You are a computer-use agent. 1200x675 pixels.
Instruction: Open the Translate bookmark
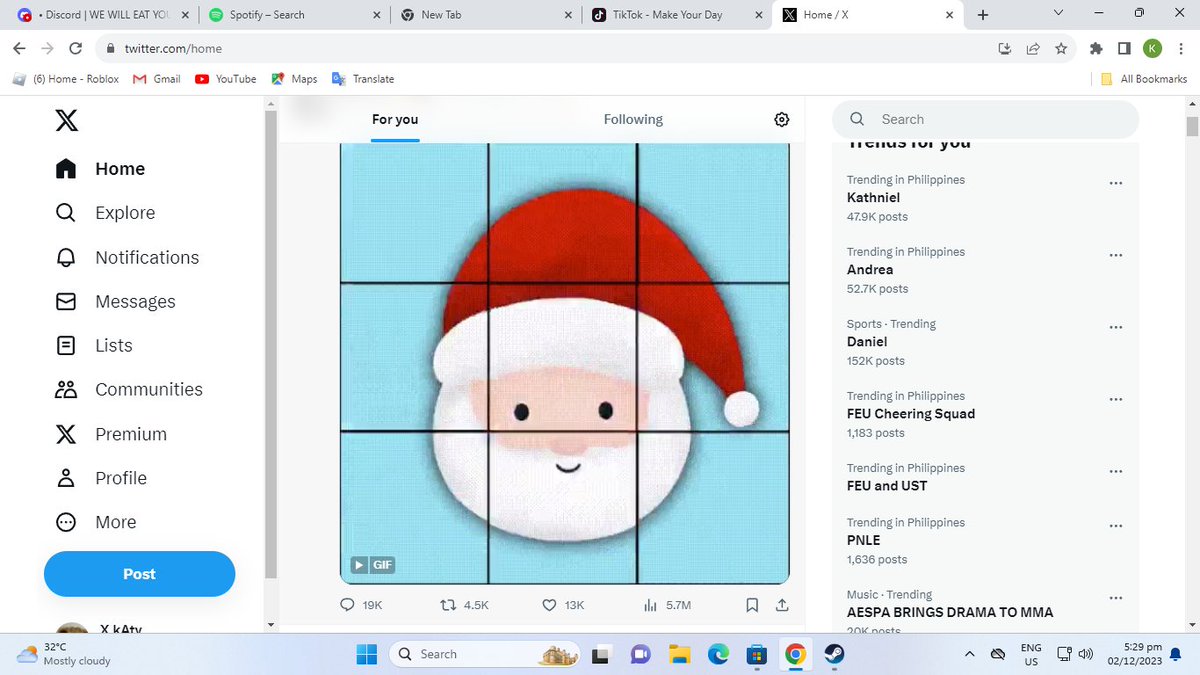point(363,79)
